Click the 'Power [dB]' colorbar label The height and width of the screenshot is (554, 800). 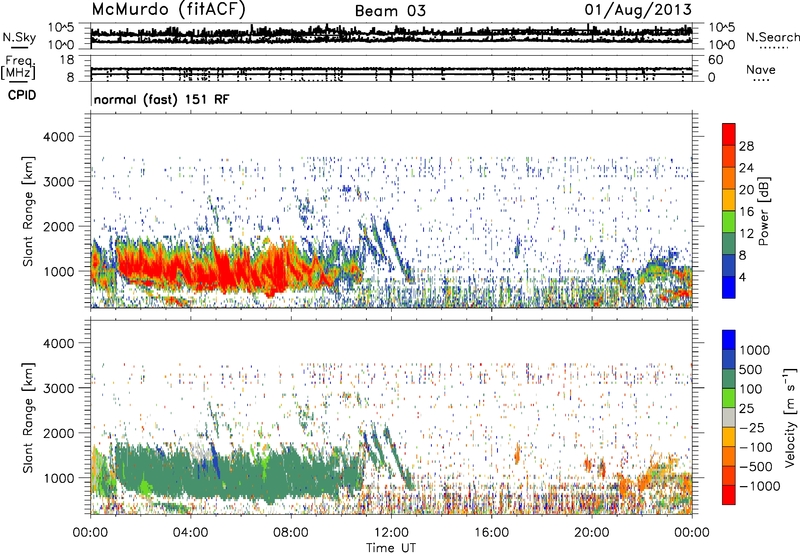[763, 211]
